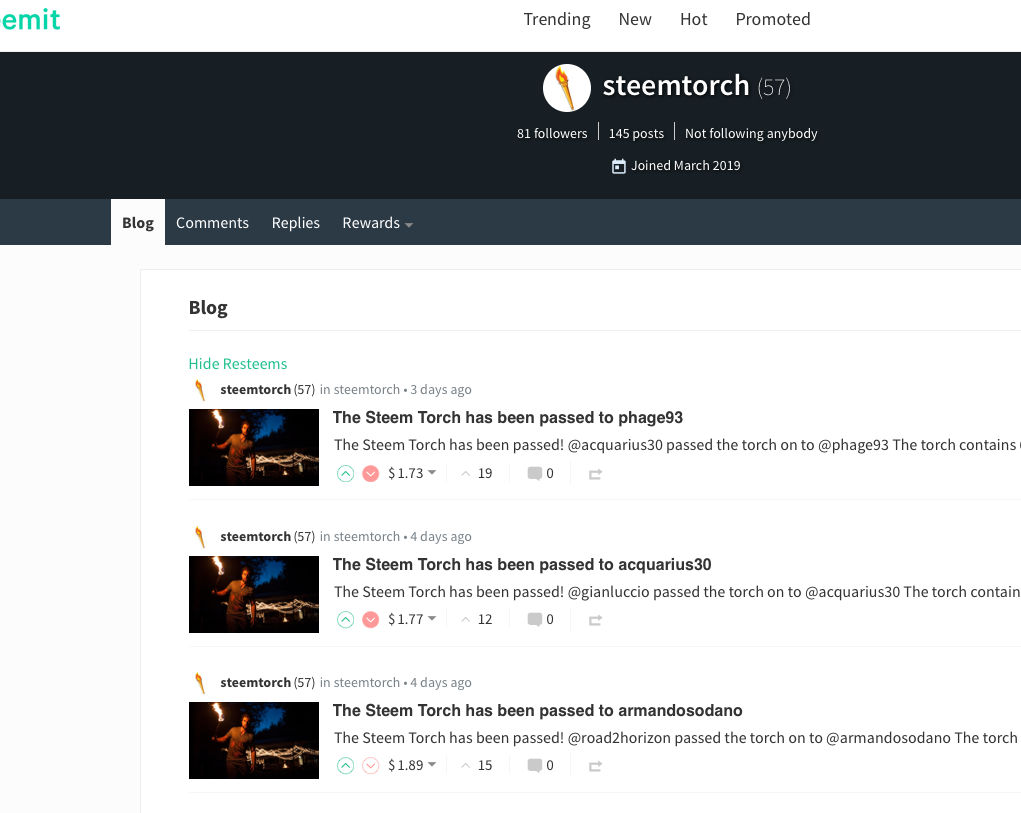This screenshot has width=1021, height=813.
Task: Show the 19 votes list
Action: [477, 473]
